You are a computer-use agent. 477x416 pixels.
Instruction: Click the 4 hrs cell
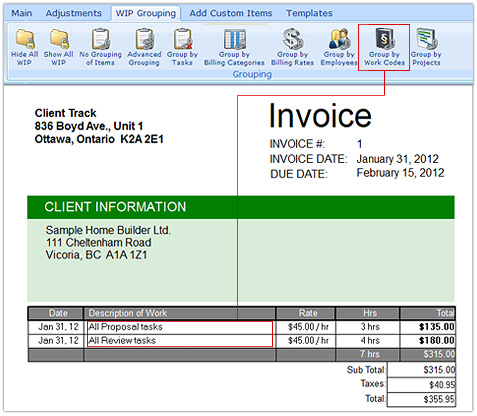coord(368,341)
